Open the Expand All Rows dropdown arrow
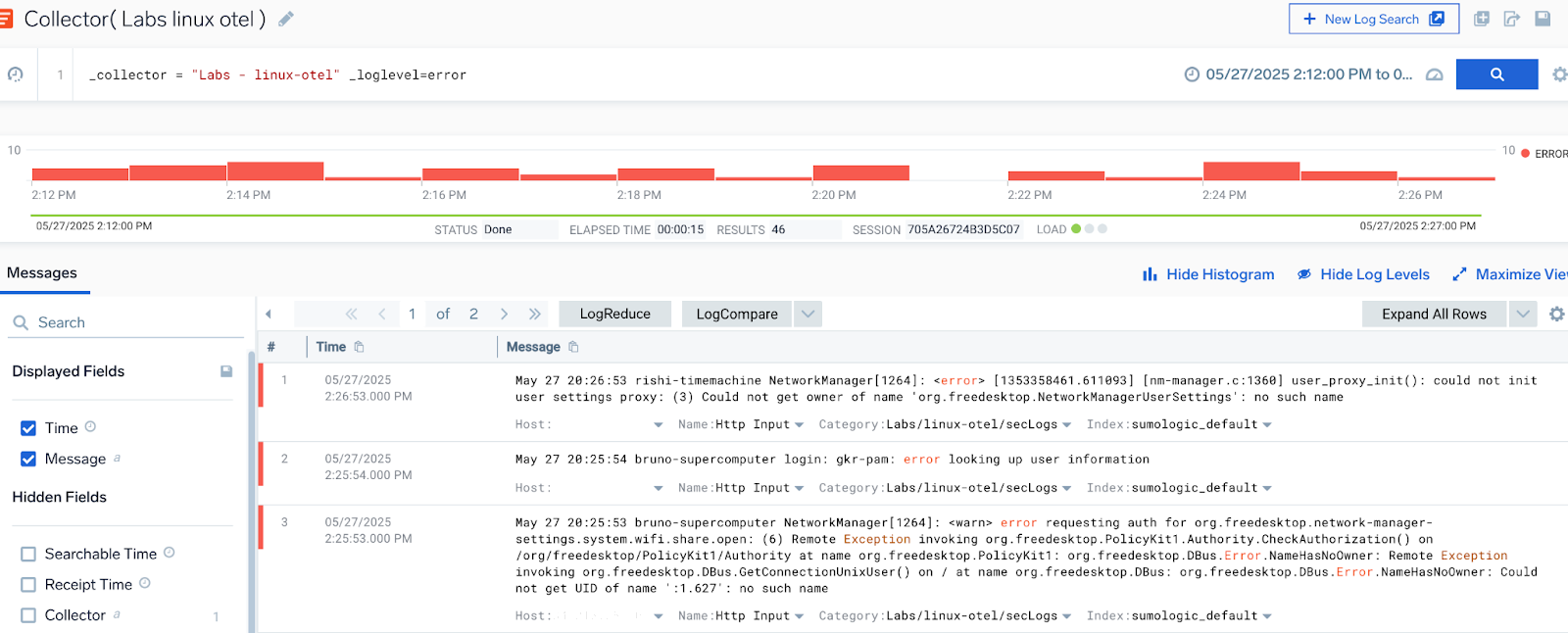The image size is (1568, 633). [x=1522, y=314]
